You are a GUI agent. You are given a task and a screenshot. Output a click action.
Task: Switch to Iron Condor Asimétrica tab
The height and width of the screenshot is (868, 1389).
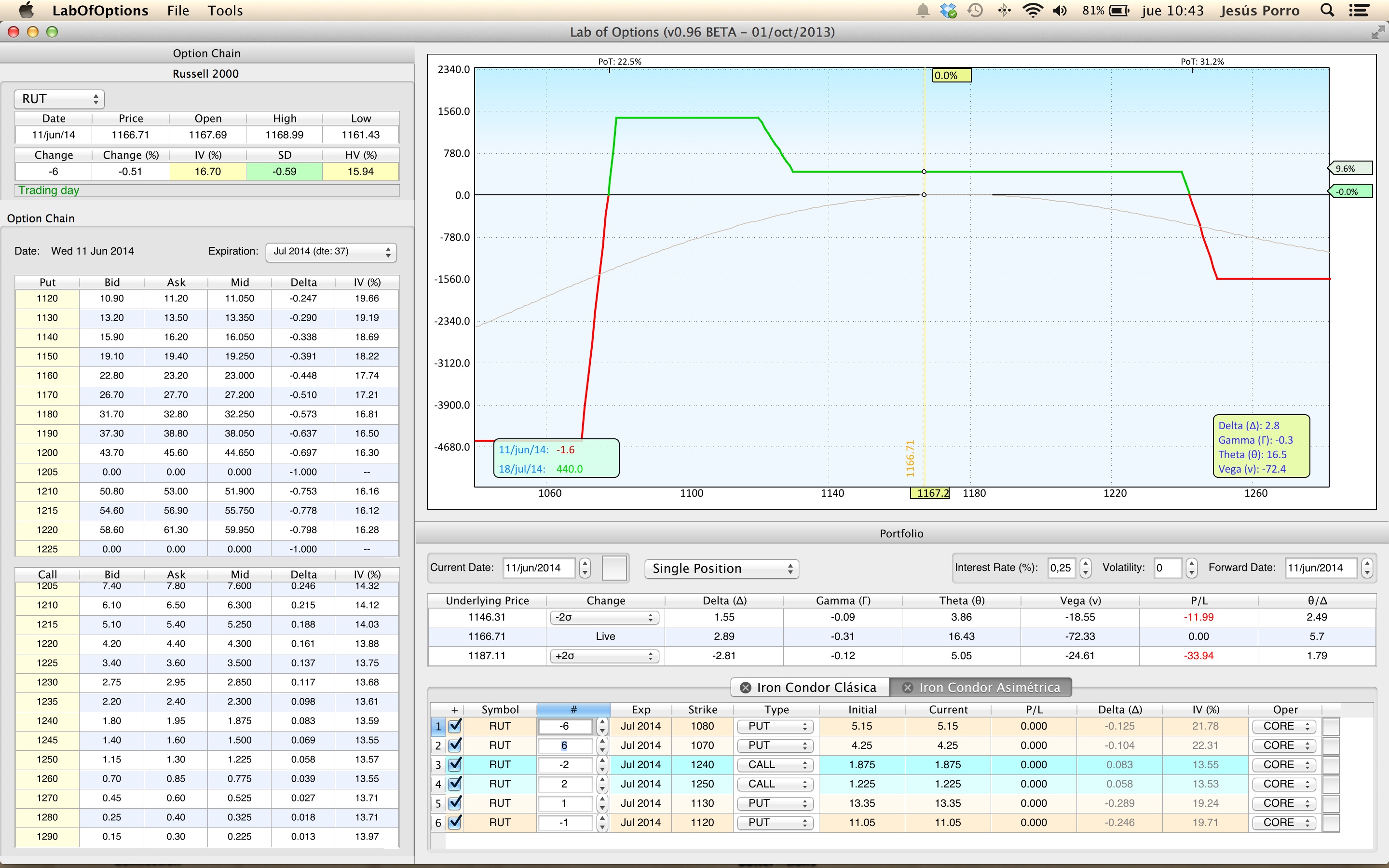point(989,687)
